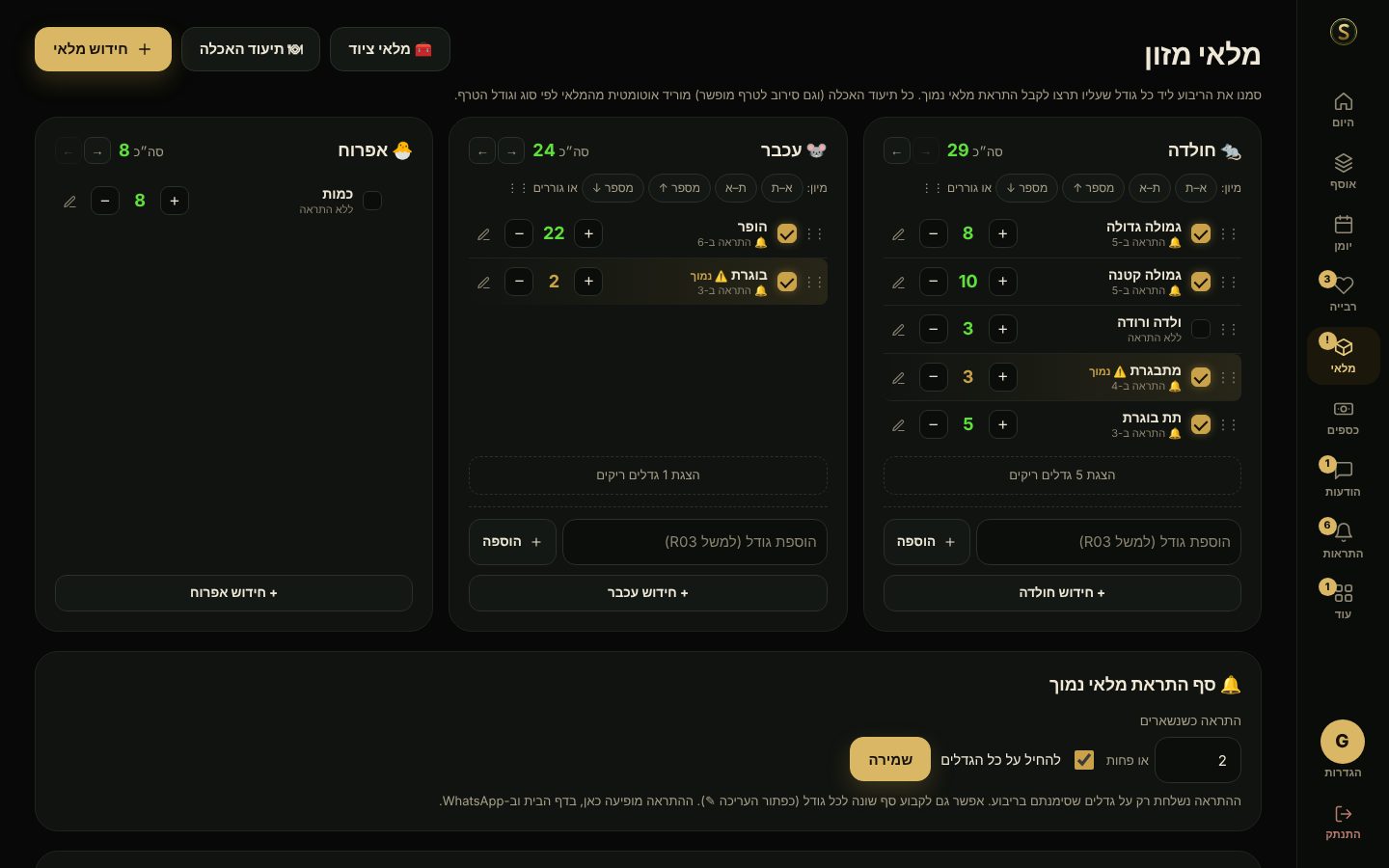Edit the גמולה גדולה row with pencil icon

pyautogui.click(x=898, y=234)
